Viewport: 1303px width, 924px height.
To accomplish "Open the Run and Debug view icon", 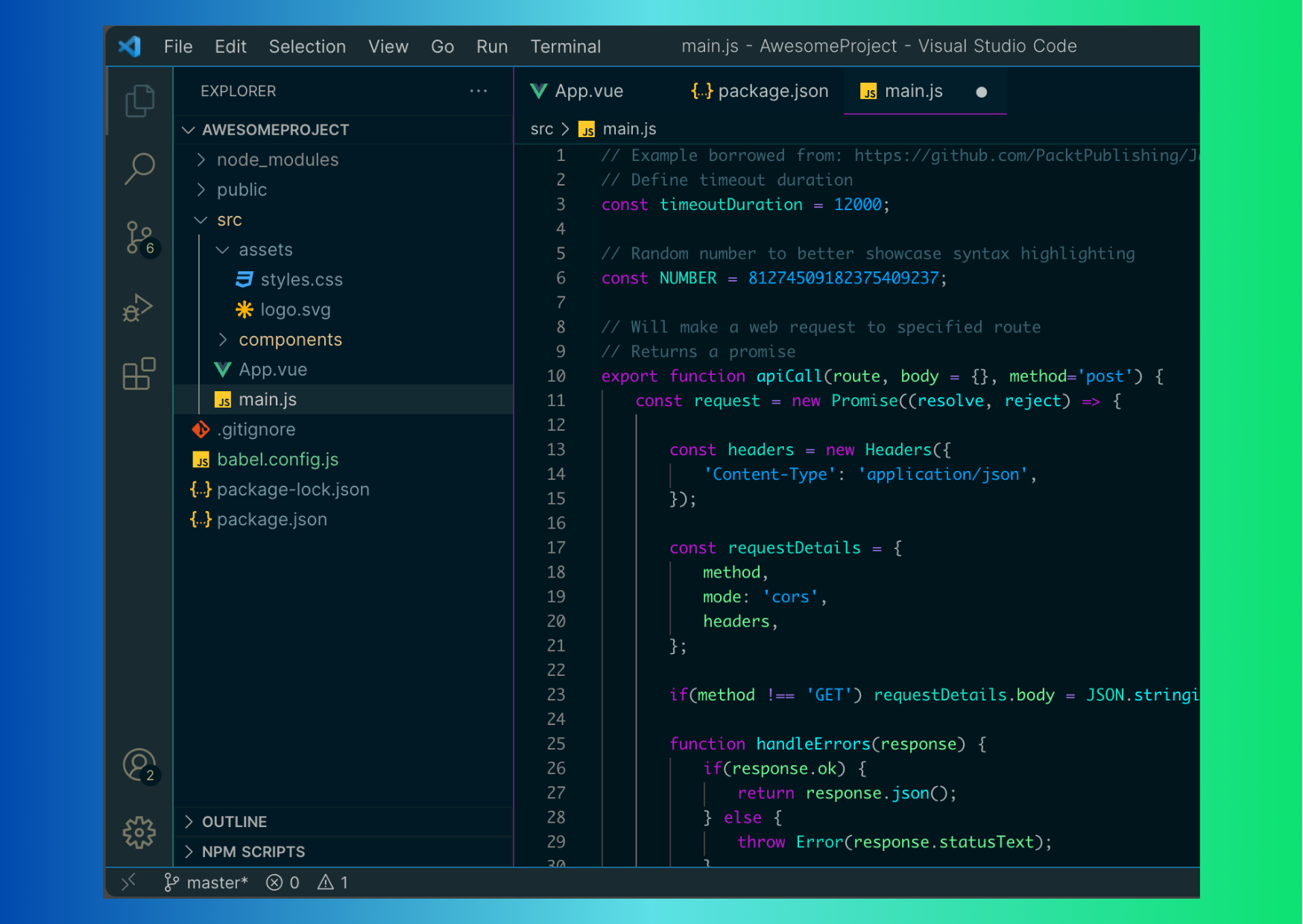I will [x=139, y=307].
